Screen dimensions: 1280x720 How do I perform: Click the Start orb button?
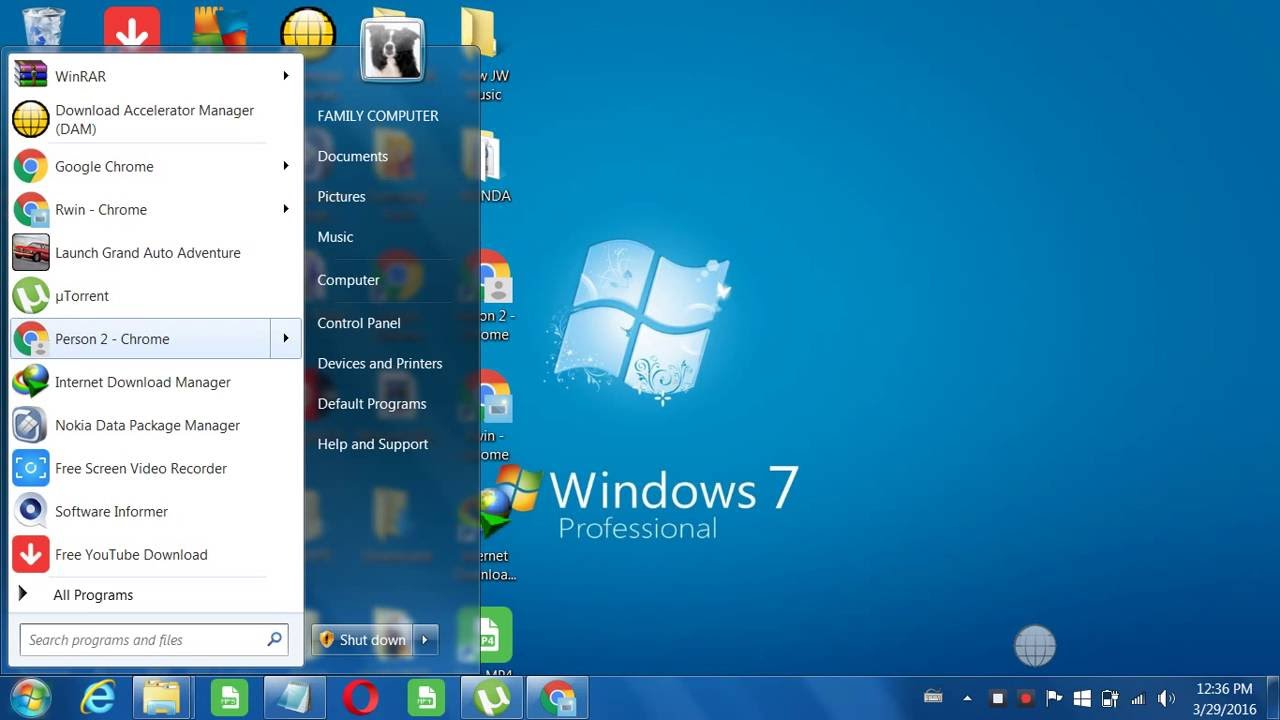[x=30, y=697]
